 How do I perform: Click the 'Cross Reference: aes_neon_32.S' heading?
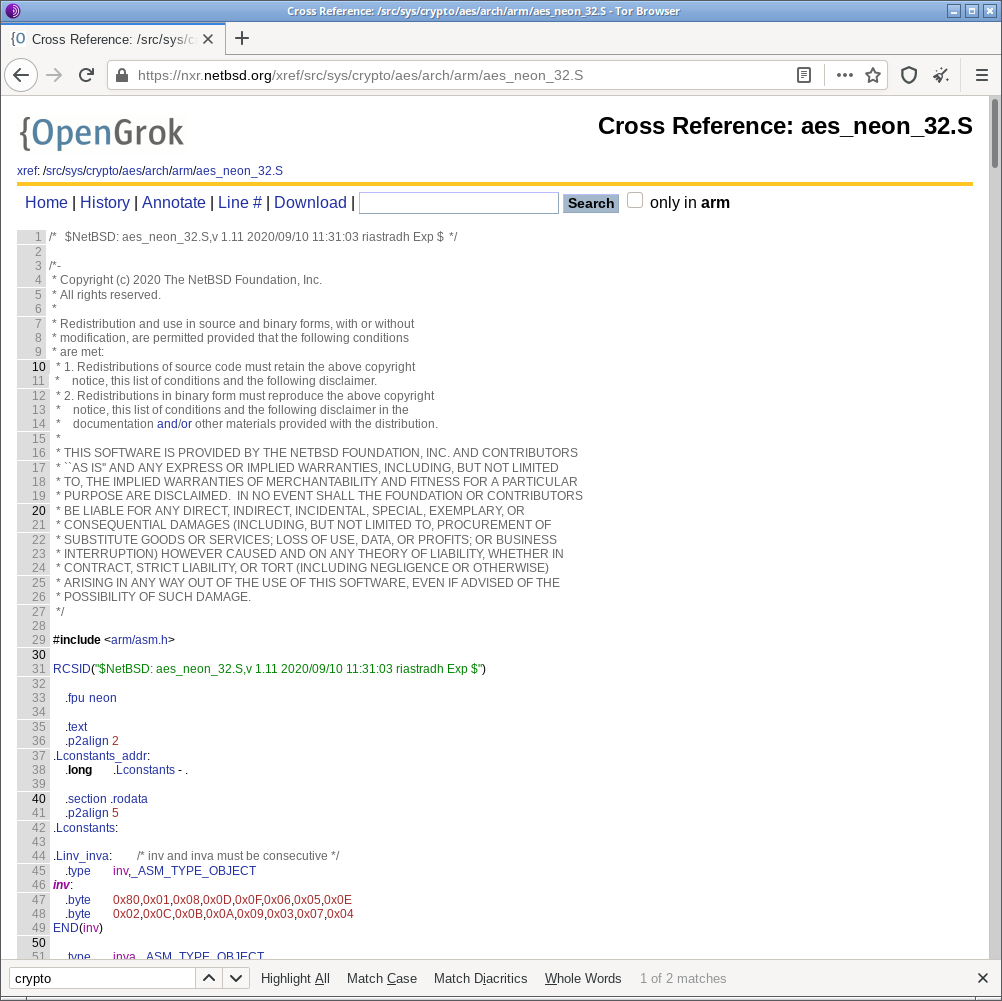click(785, 126)
